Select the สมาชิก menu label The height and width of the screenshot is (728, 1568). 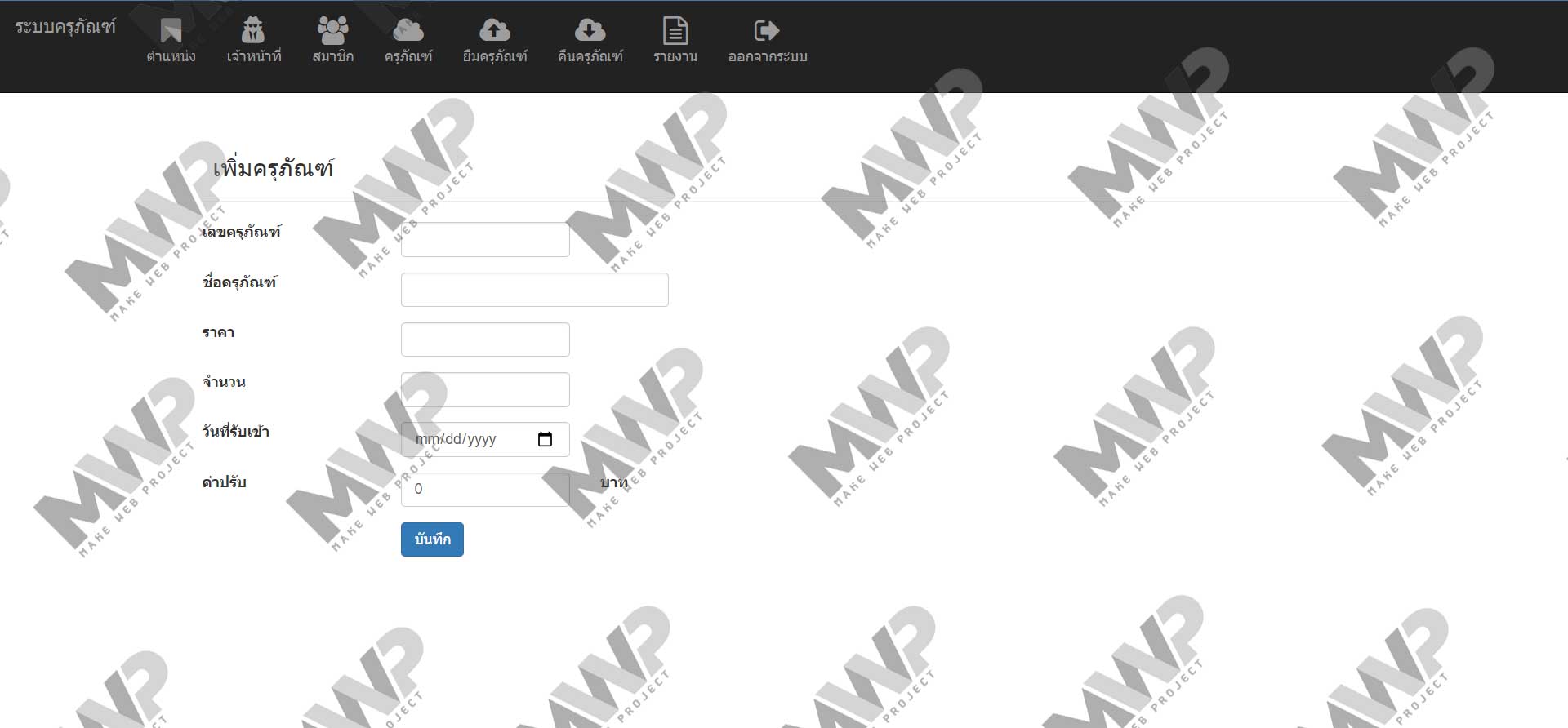click(x=333, y=56)
